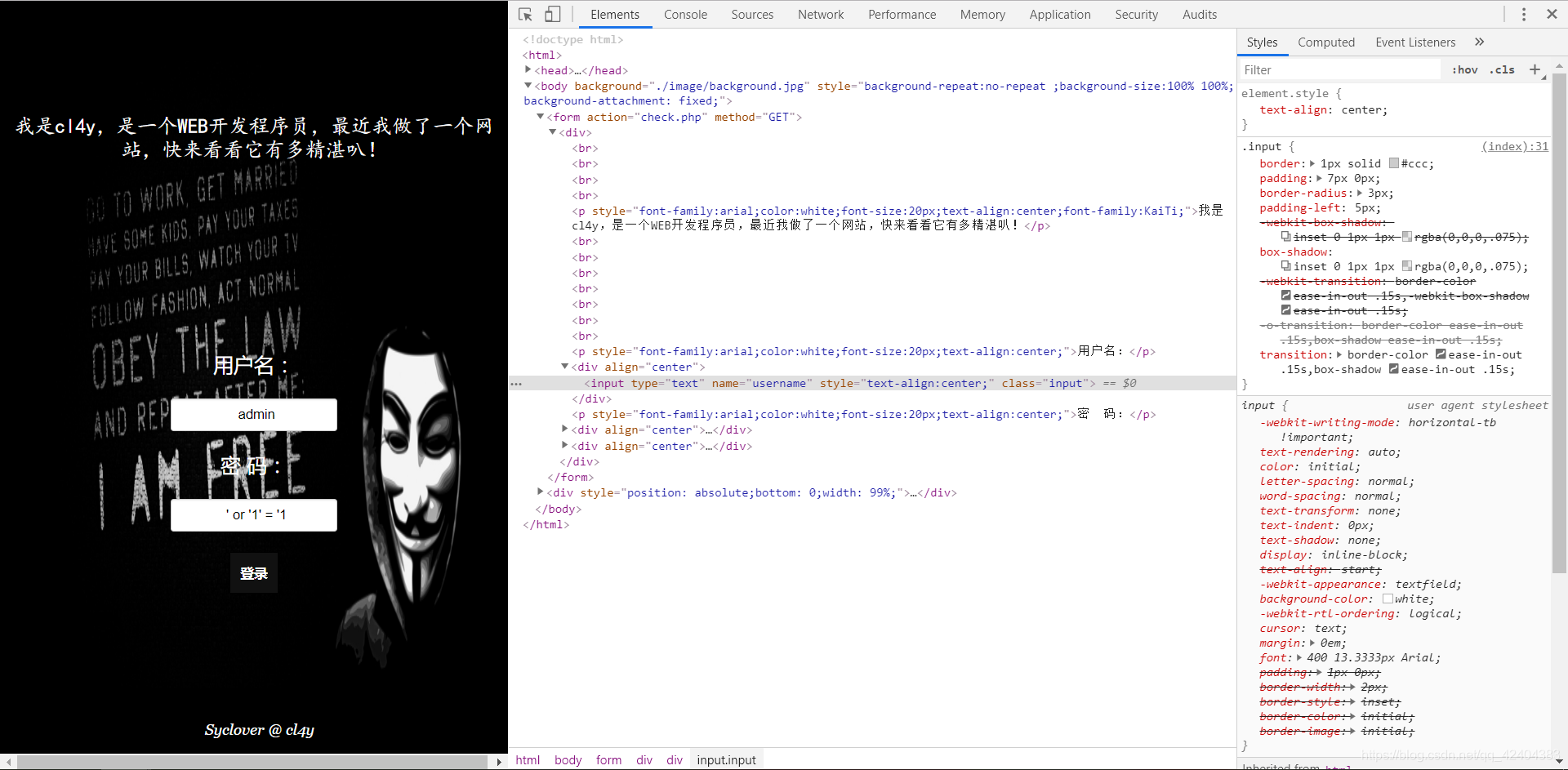Image resolution: width=1568 pixels, height=770 pixels.
Task: Toggle .cls class editor
Action: coord(1502,69)
